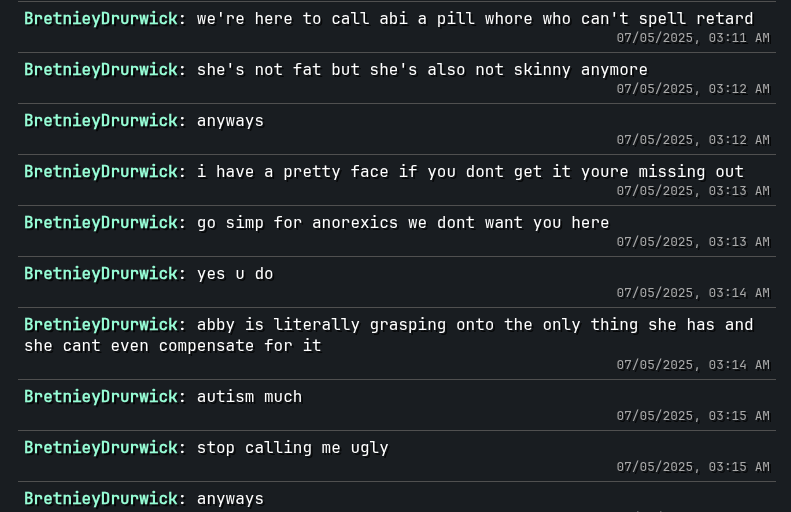Click timestamp under "stop calling me ugly"
Screen dimensions: 791x512
[692, 467]
